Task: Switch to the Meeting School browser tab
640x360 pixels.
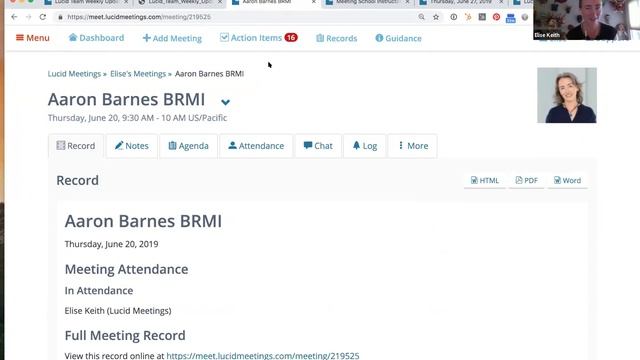Action: click(x=367, y=3)
